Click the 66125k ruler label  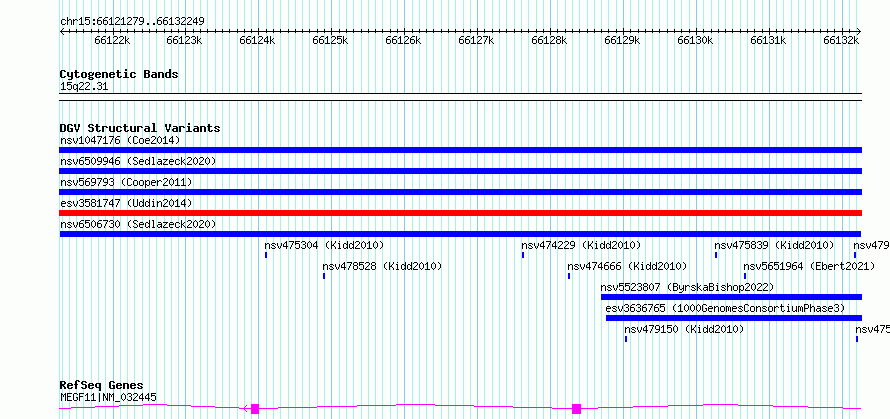(x=331, y=40)
